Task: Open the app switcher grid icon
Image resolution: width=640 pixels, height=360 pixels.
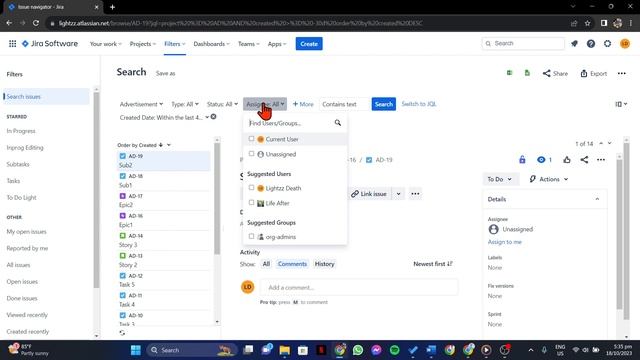Action: [13, 43]
